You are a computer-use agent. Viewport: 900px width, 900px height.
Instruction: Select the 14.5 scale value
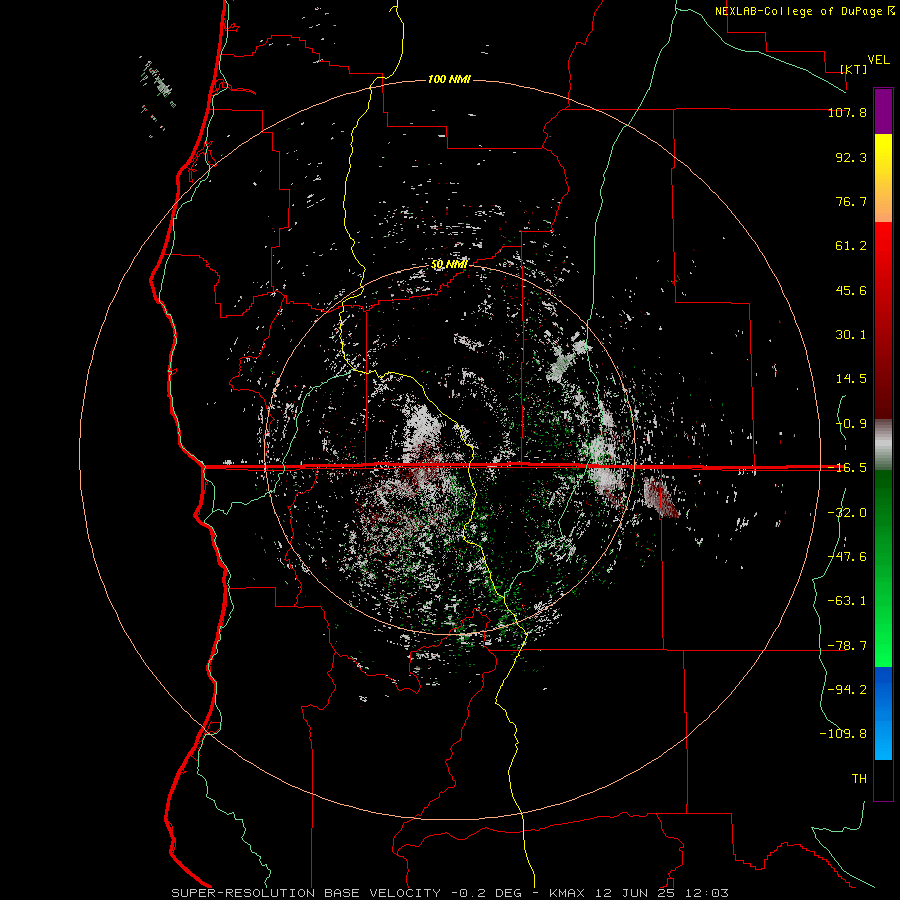[x=851, y=379]
